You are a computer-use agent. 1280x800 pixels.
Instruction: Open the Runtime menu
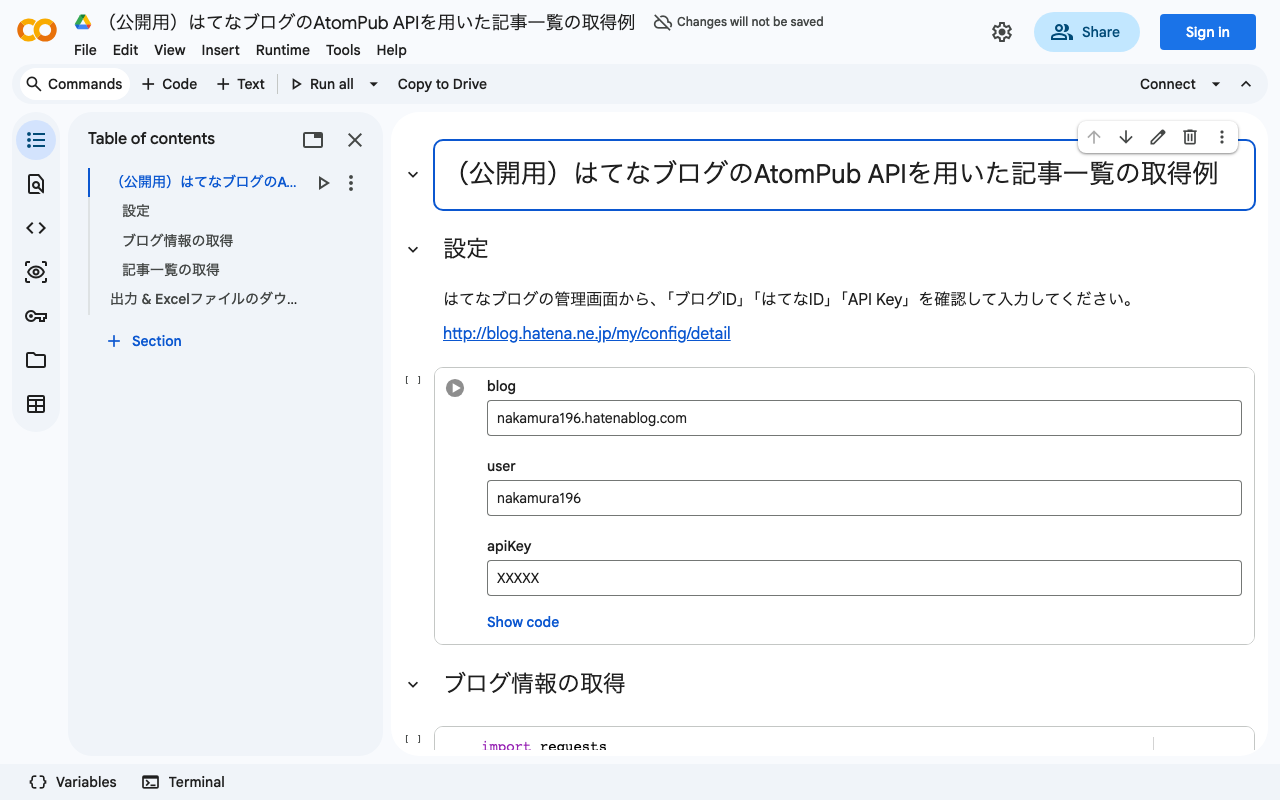pyautogui.click(x=282, y=50)
